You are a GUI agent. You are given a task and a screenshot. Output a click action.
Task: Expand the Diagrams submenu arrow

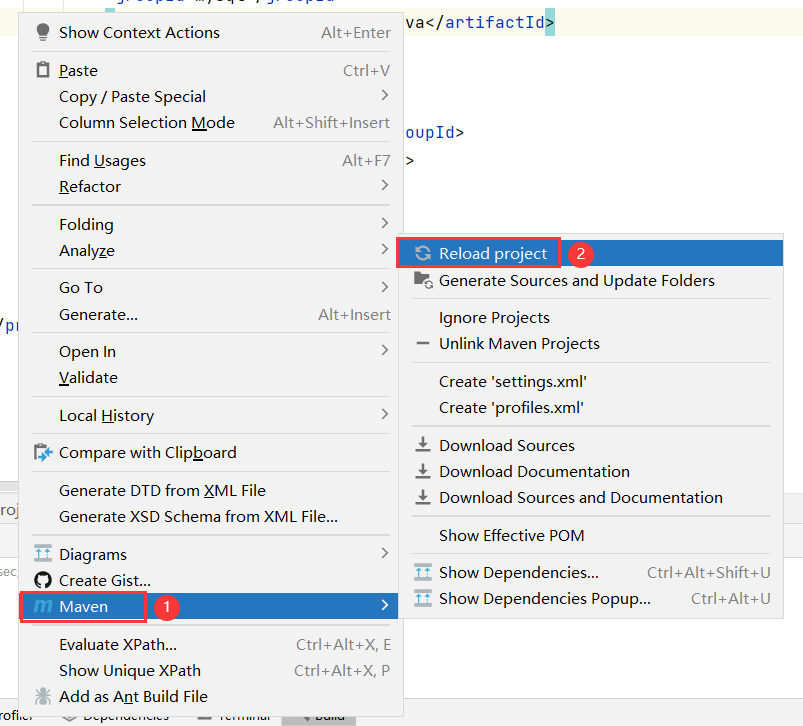(x=385, y=553)
